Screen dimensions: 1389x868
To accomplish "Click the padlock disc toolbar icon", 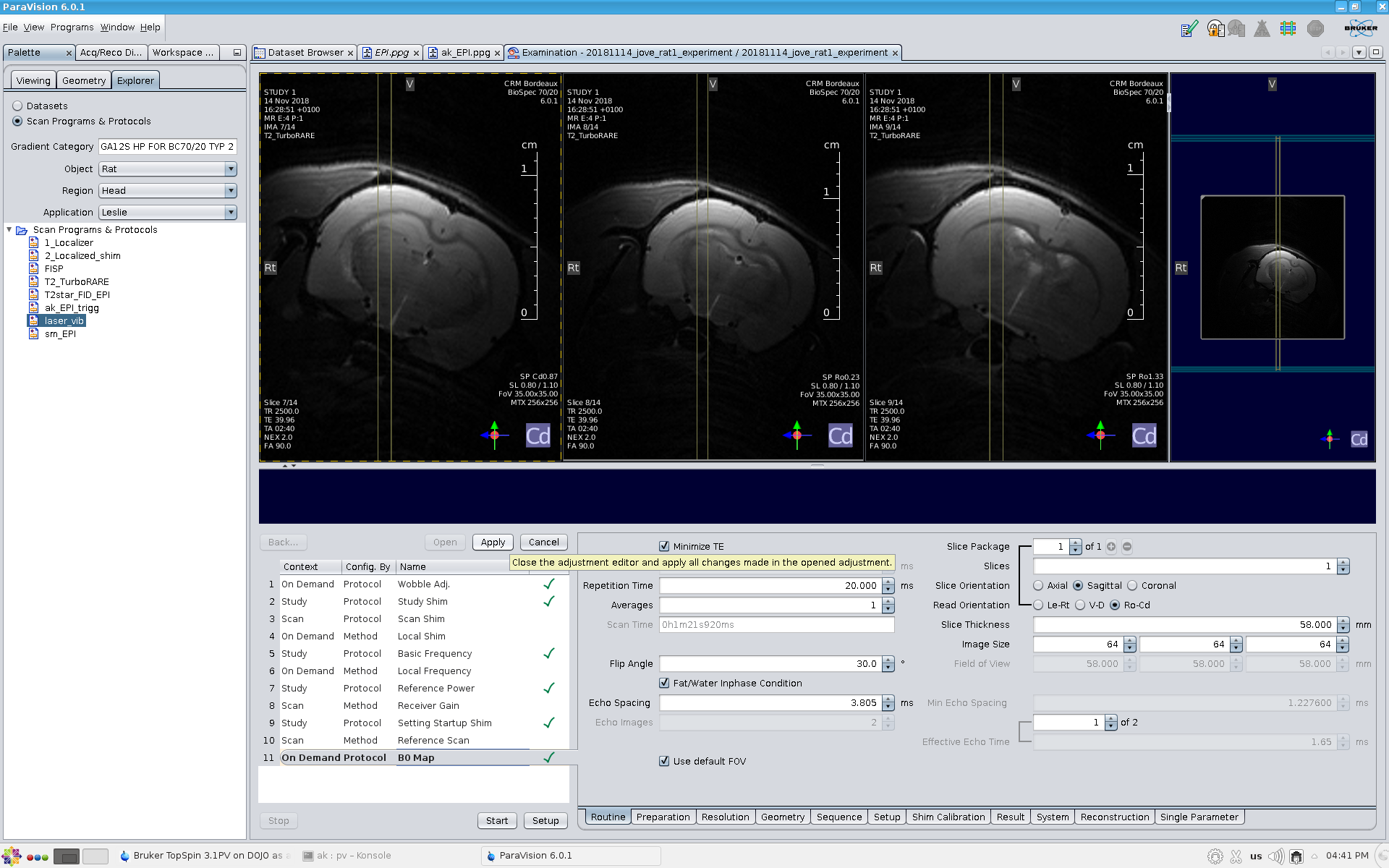I will [x=1215, y=29].
